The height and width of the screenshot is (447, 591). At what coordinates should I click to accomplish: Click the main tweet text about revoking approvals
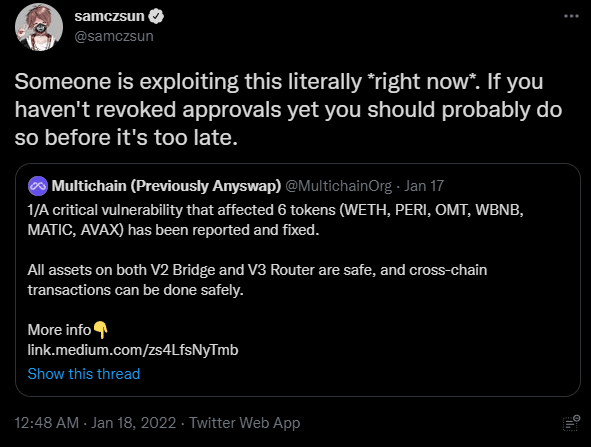[288, 109]
